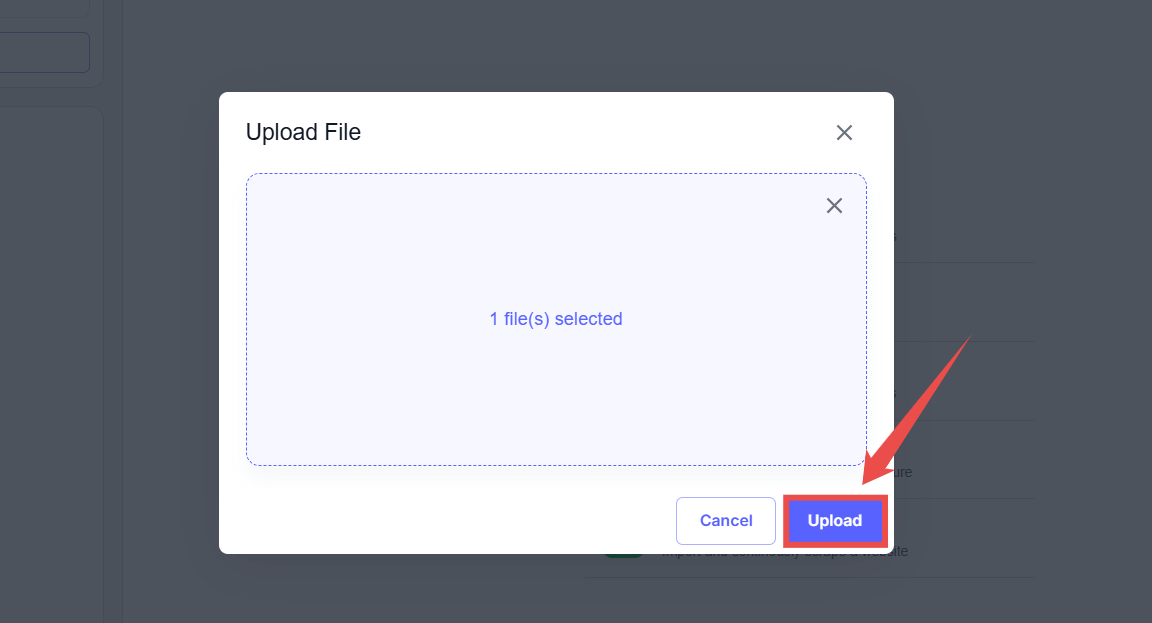Screen dimensions: 1152x623
Task: Click dimmed left sidebar panel body
Action: pos(50,350)
